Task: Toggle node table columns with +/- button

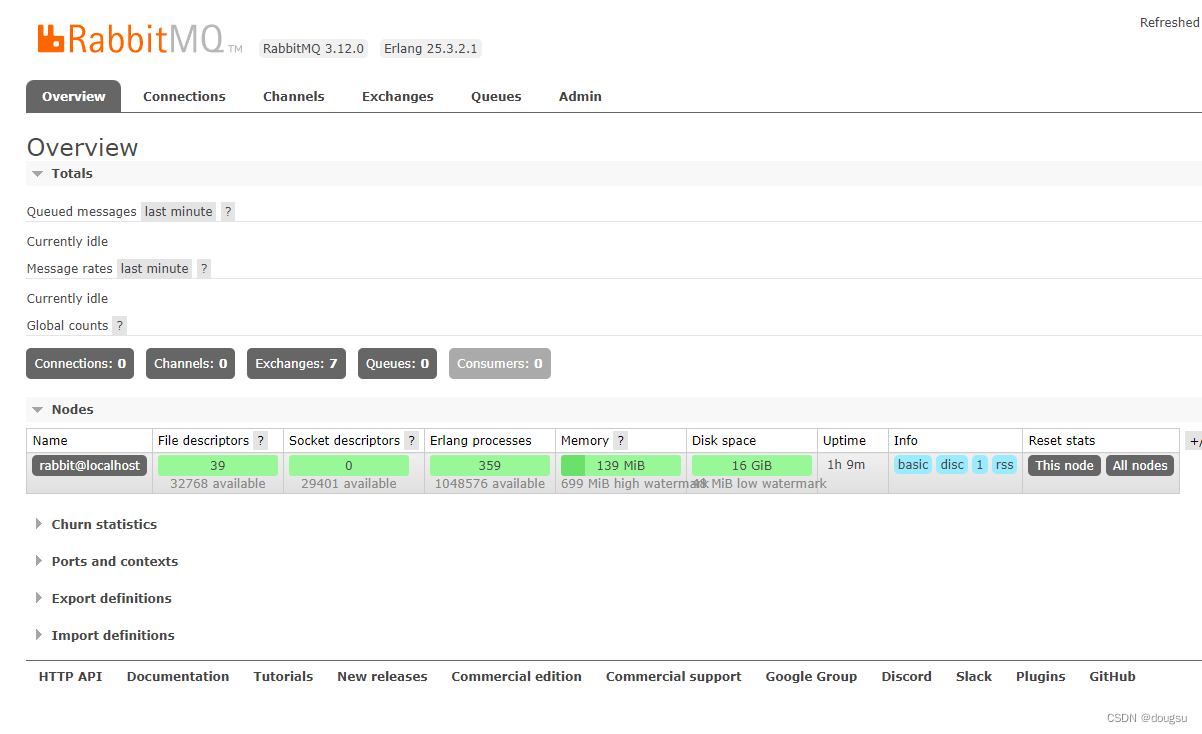Action: pos(1194,441)
